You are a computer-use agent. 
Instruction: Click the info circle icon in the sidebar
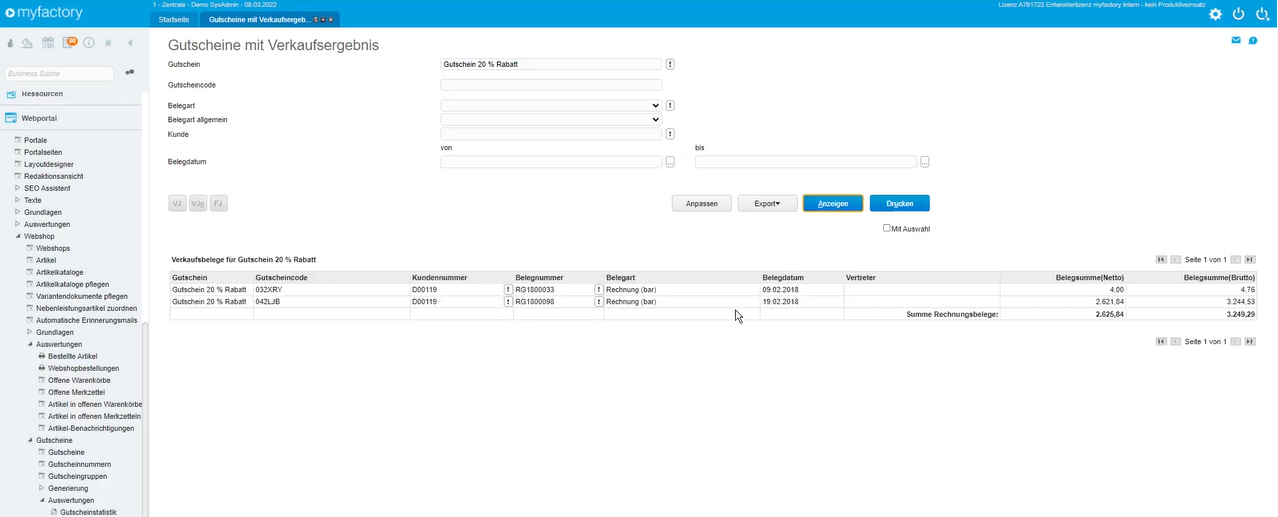88,43
